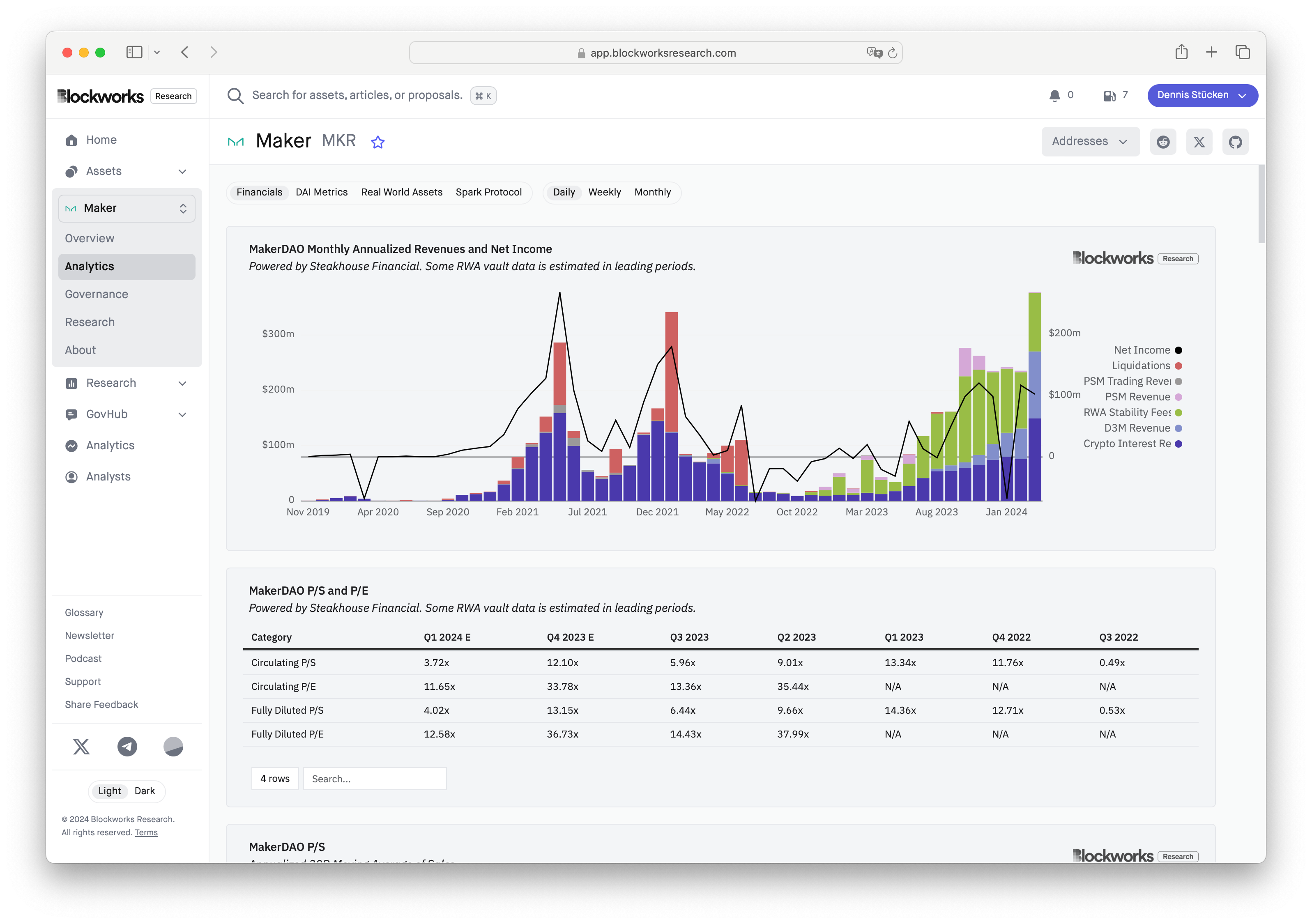The image size is (1312, 924).
Task: Select Daily interval
Action: (x=564, y=193)
